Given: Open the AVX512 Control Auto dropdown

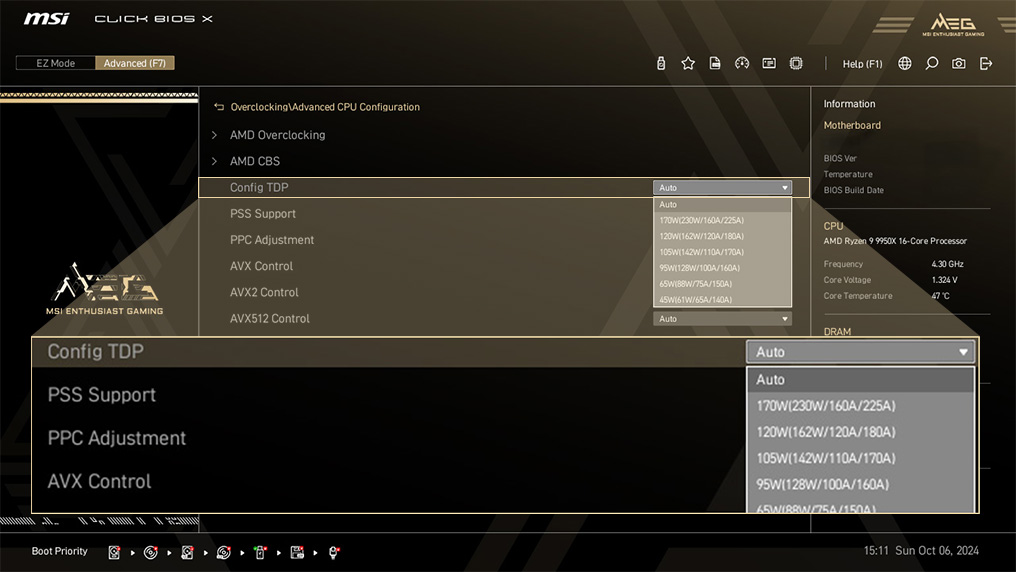Looking at the screenshot, I should (x=722, y=319).
